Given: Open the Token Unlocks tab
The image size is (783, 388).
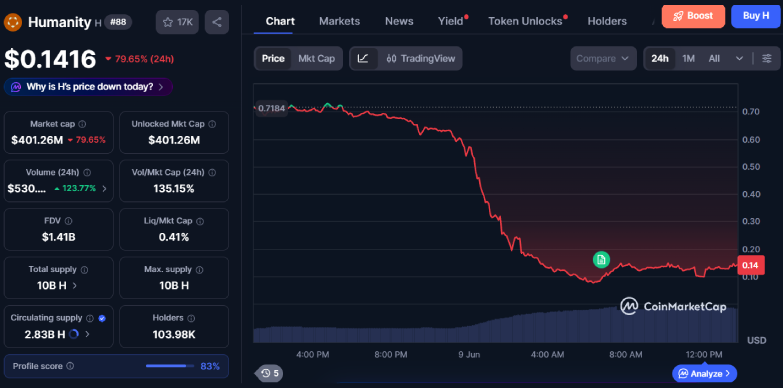Looking at the screenshot, I should coord(525,21).
